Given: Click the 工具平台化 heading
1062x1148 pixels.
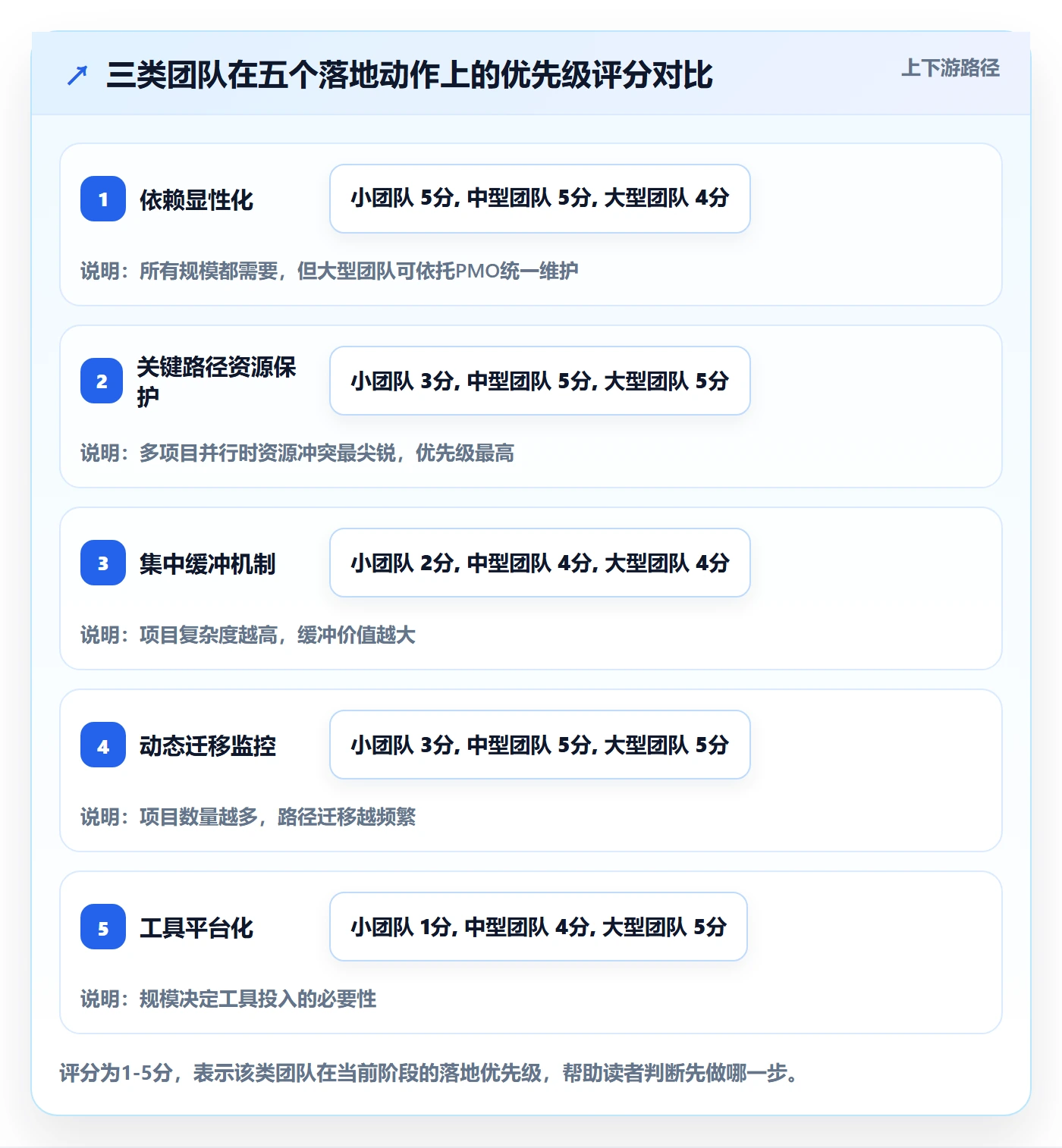Looking at the screenshot, I should 196,928.
